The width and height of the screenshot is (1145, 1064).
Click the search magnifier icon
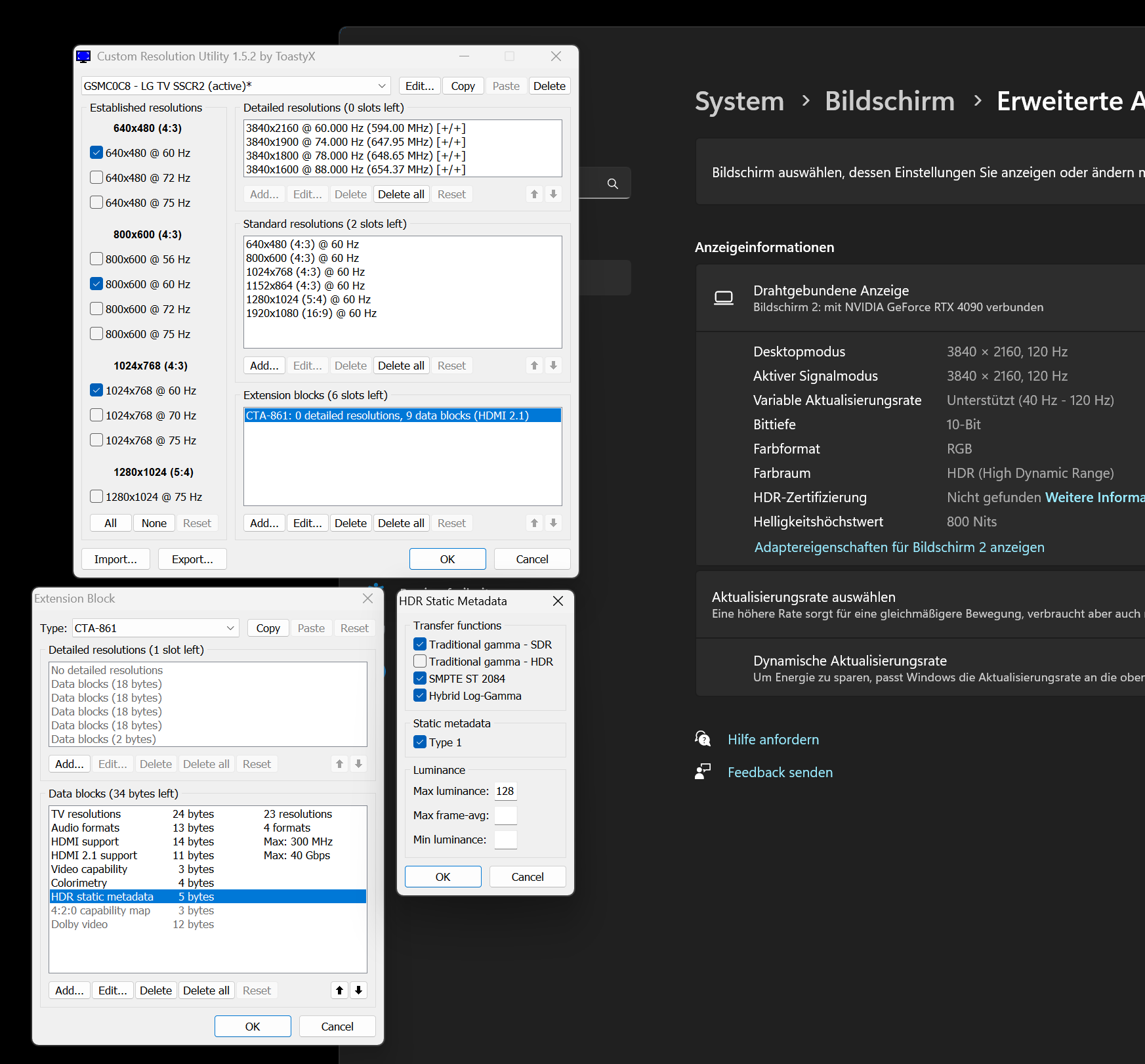612,183
